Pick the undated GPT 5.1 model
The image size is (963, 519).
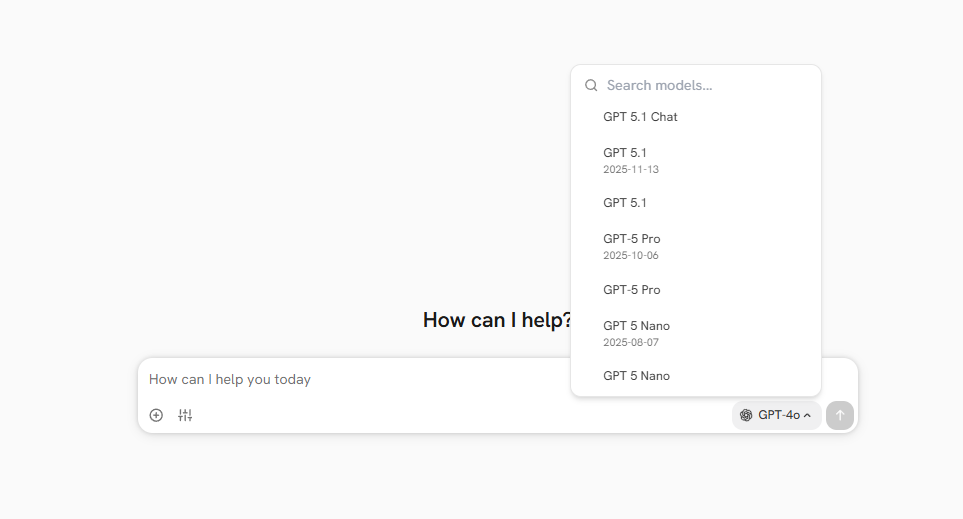(x=625, y=203)
